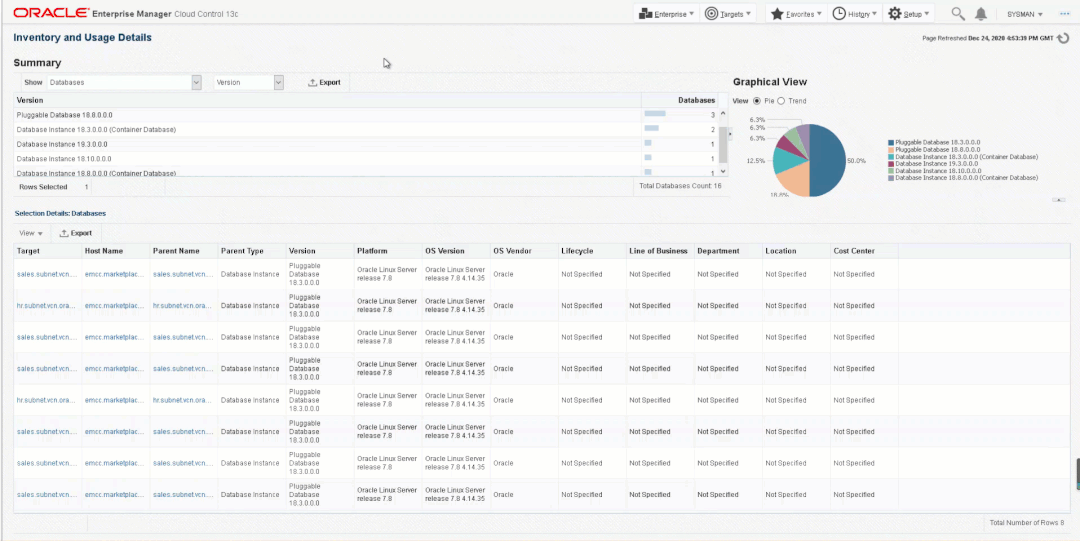The image size is (1080, 541).
Task: Expand the View menu in Selection Details
Action: [31, 232]
